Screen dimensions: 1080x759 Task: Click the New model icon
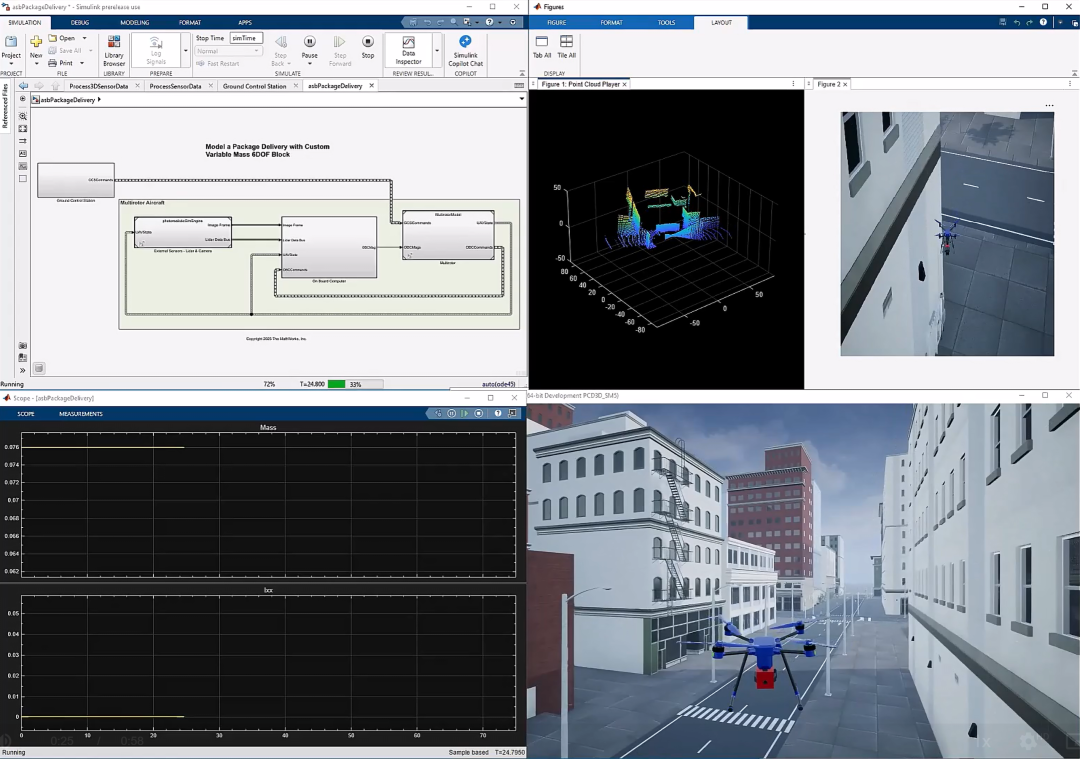(x=36, y=43)
